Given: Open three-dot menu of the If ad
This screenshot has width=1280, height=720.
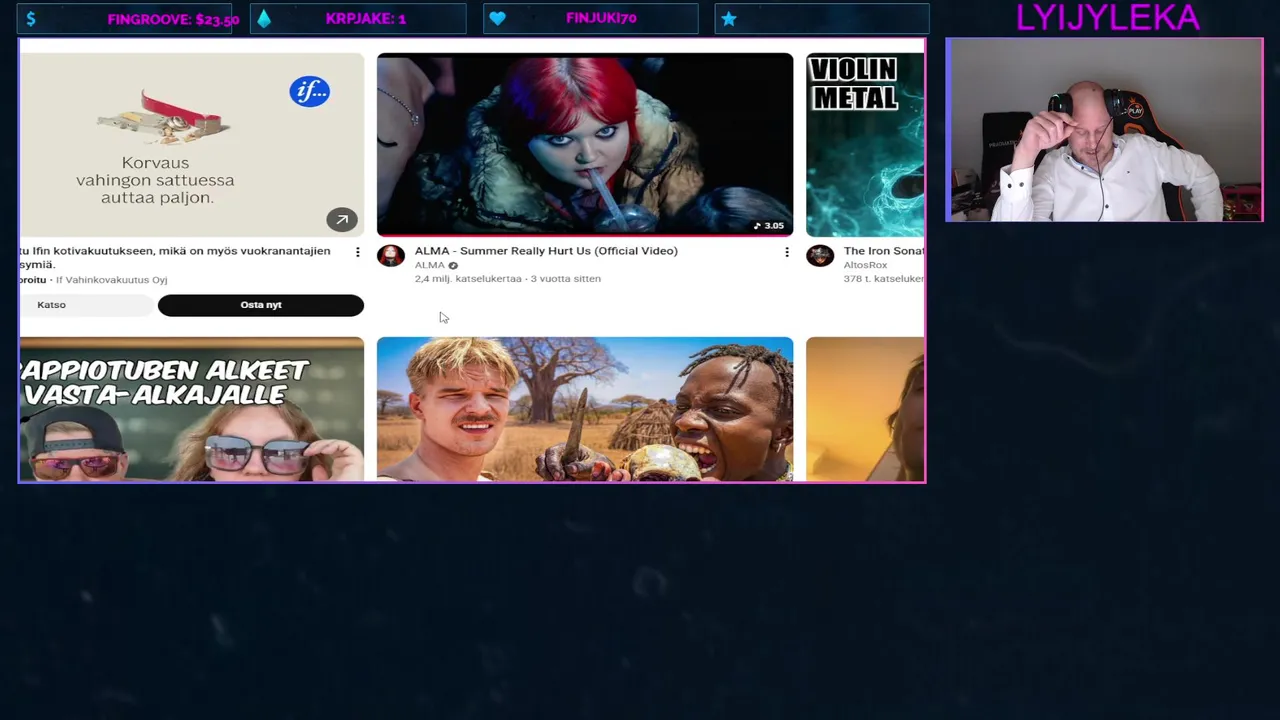Looking at the screenshot, I should click(357, 253).
